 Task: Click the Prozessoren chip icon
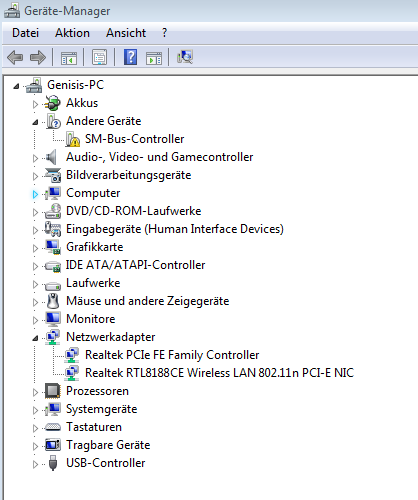(53, 391)
